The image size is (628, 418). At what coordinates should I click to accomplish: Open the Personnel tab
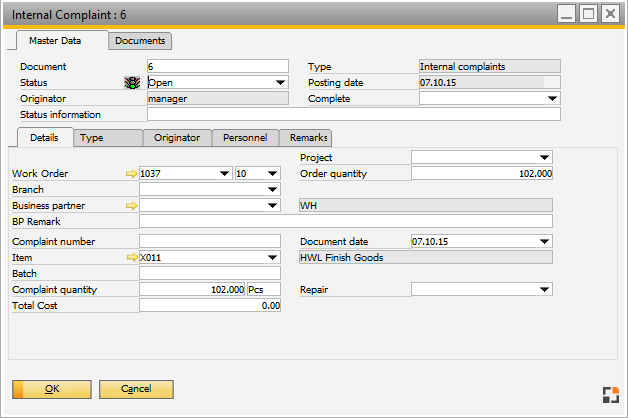[x=244, y=138]
